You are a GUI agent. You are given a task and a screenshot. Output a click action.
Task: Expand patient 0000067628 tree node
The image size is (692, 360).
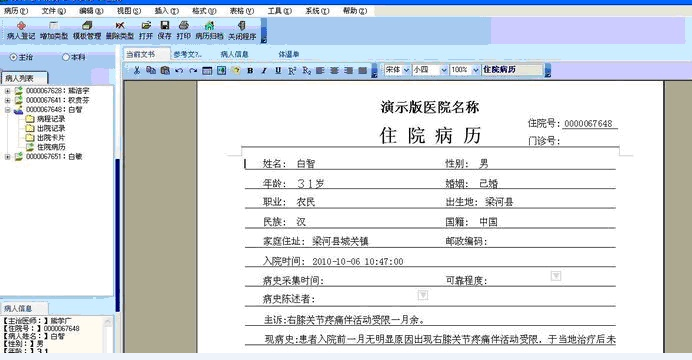[x=8, y=91]
